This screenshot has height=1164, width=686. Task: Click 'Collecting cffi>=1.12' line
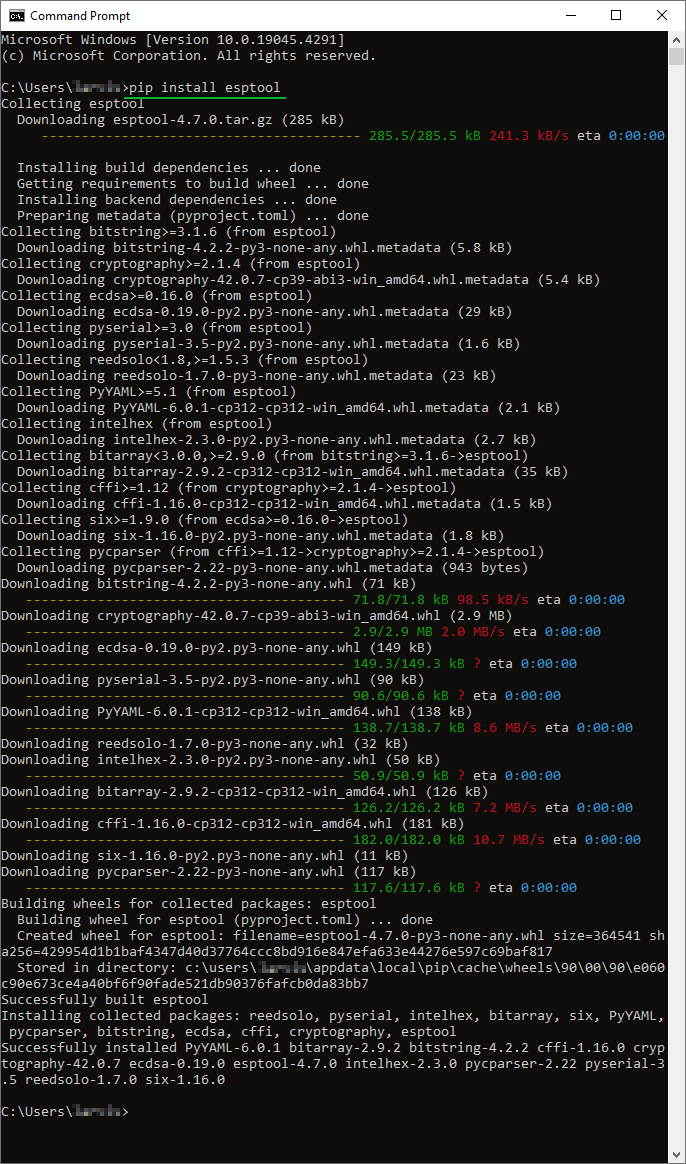(229, 487)
